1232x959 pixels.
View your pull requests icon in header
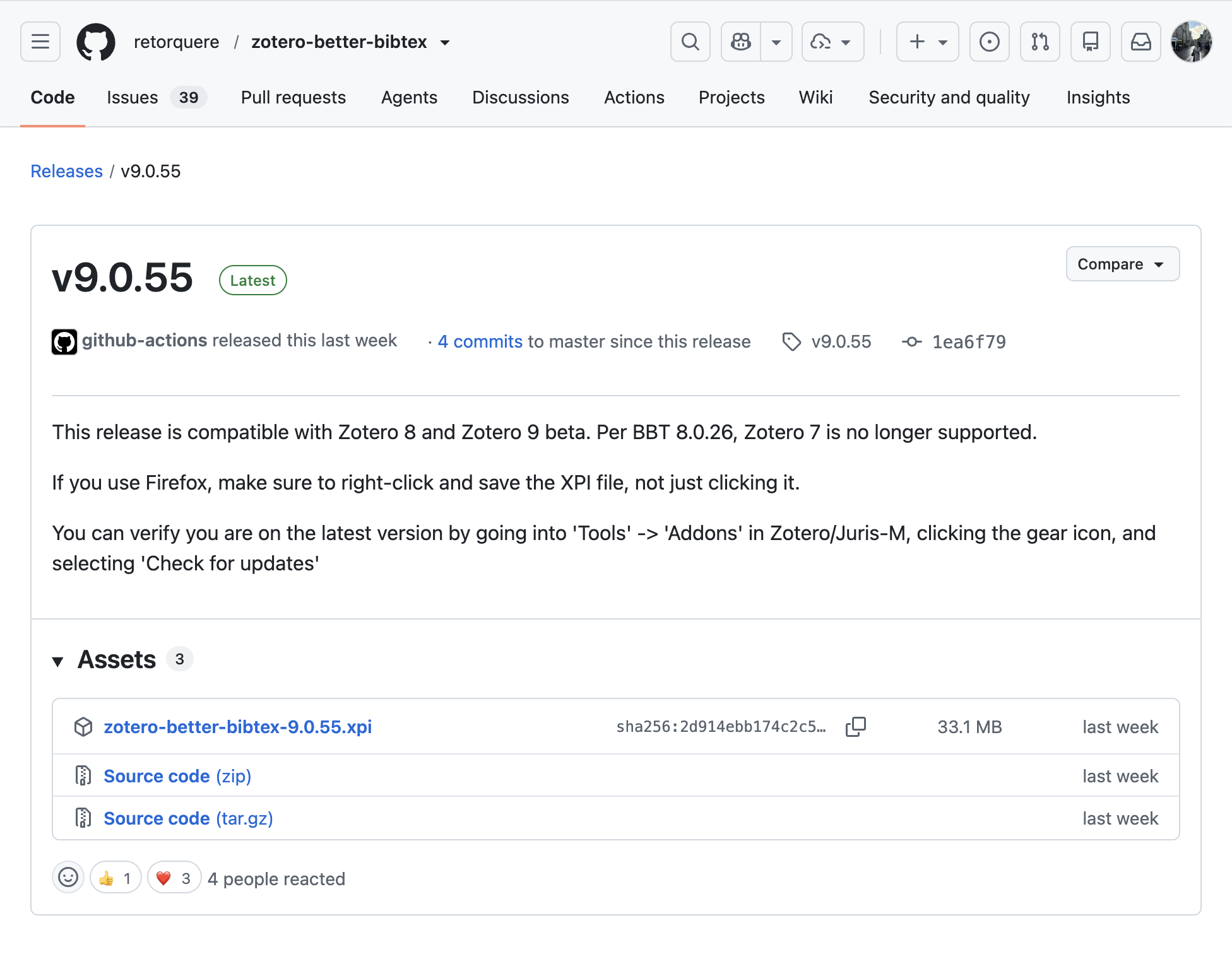(x=1040, y=42)
